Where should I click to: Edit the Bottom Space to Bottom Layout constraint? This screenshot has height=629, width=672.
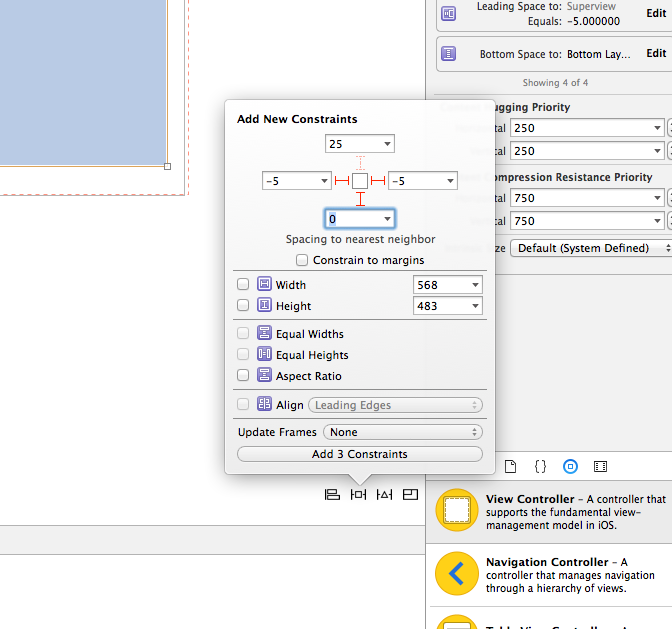tap(656, 53)
